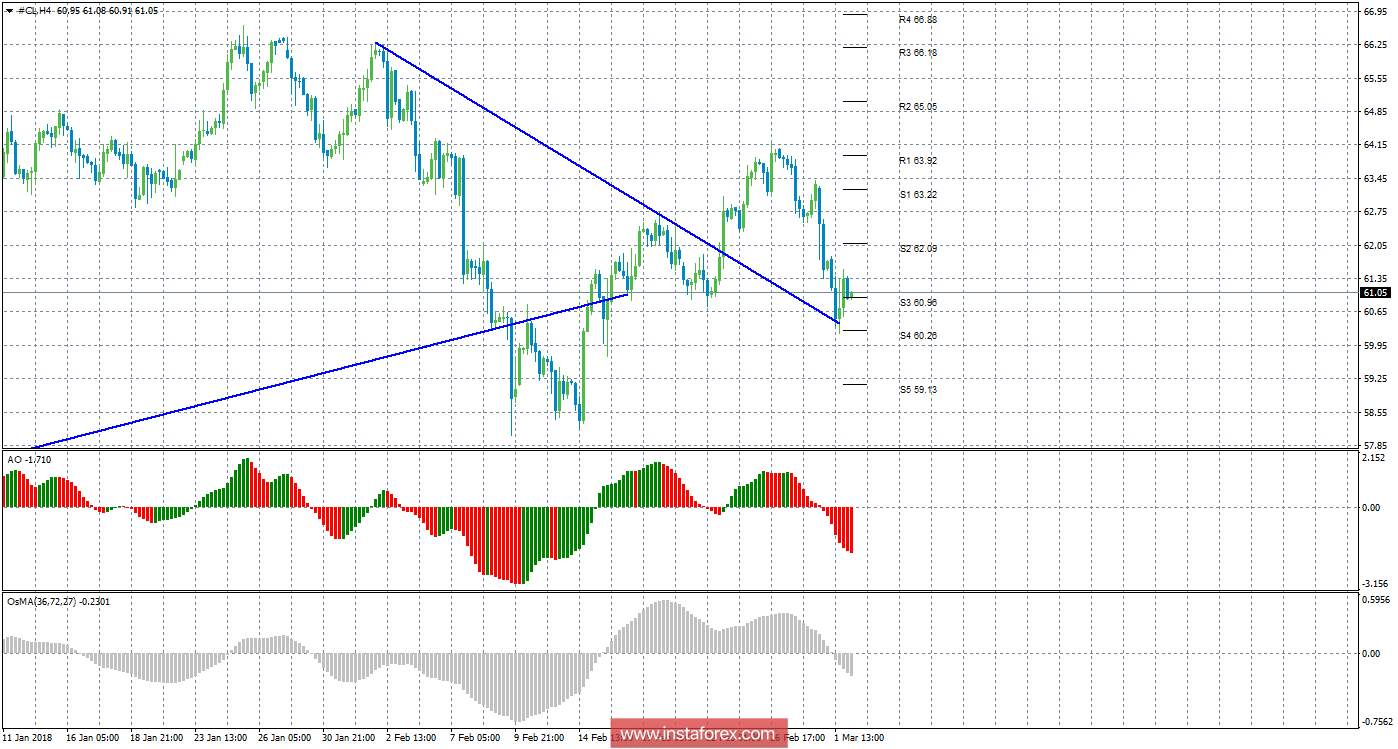Select the R1 63.92 resistance label
The width and height of the screenshot is (1398, 749).
(917, 160)
